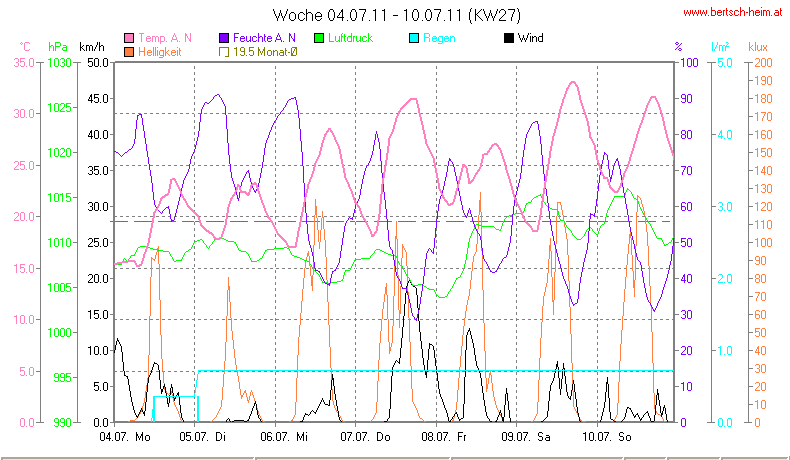Open the www.bertsch-heim.at link

click(733, 13)
